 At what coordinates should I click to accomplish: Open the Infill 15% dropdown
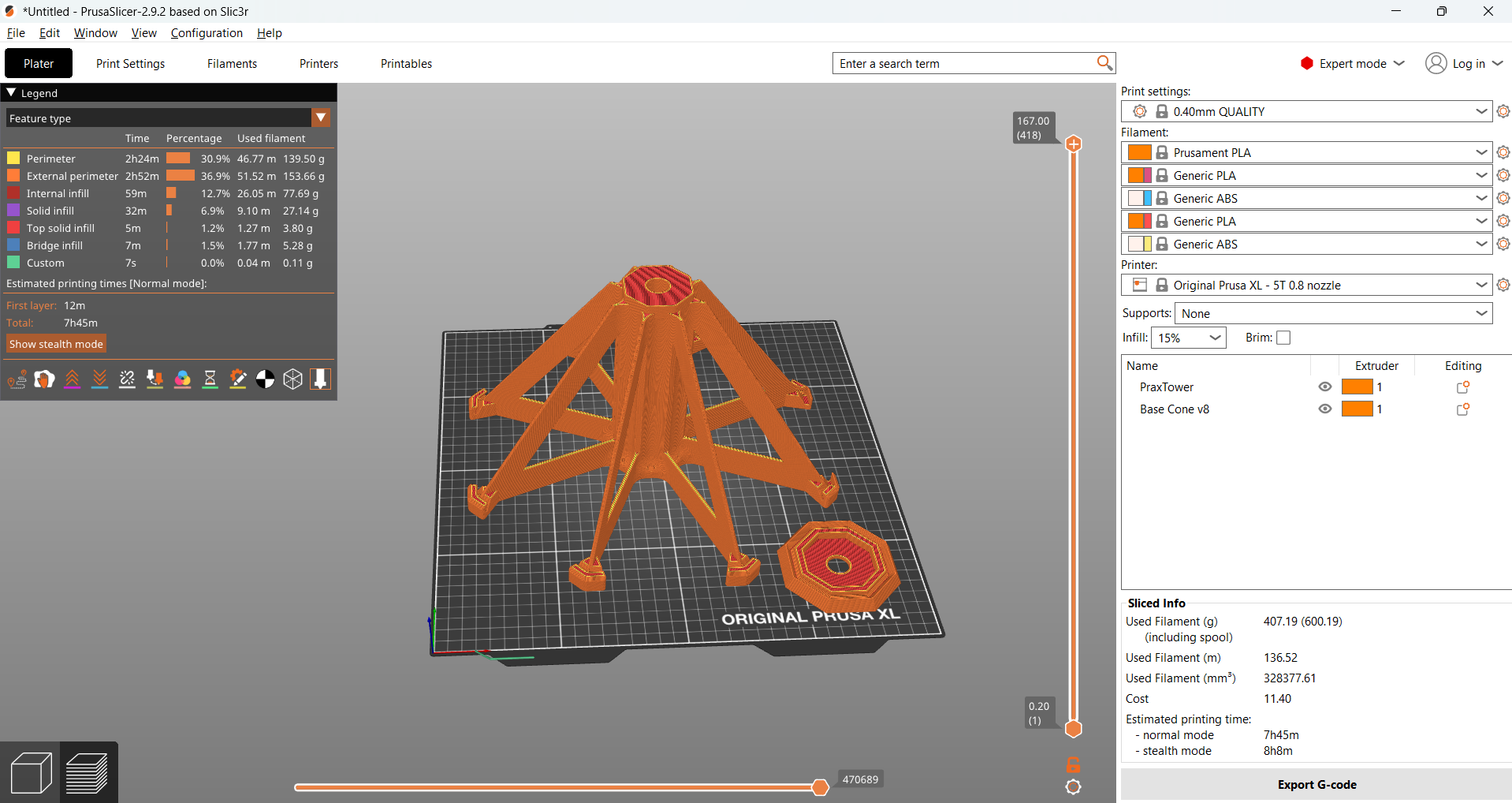click(1188, 338)
